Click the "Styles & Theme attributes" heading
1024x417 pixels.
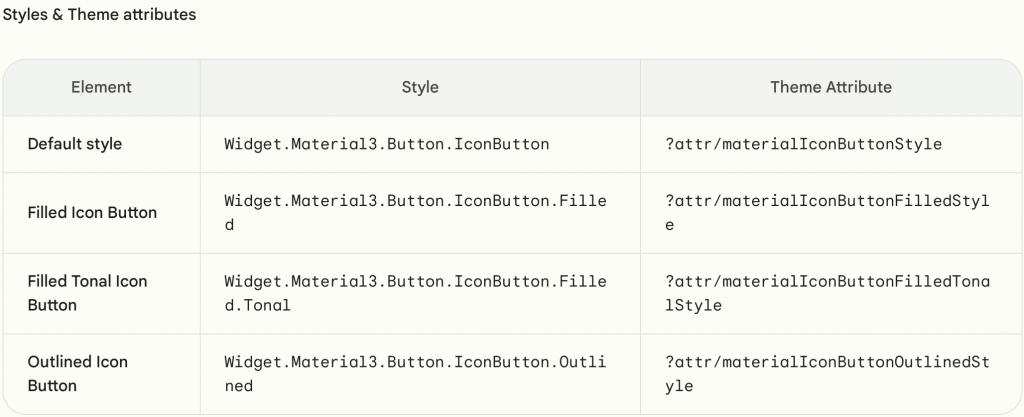(99, 15)
